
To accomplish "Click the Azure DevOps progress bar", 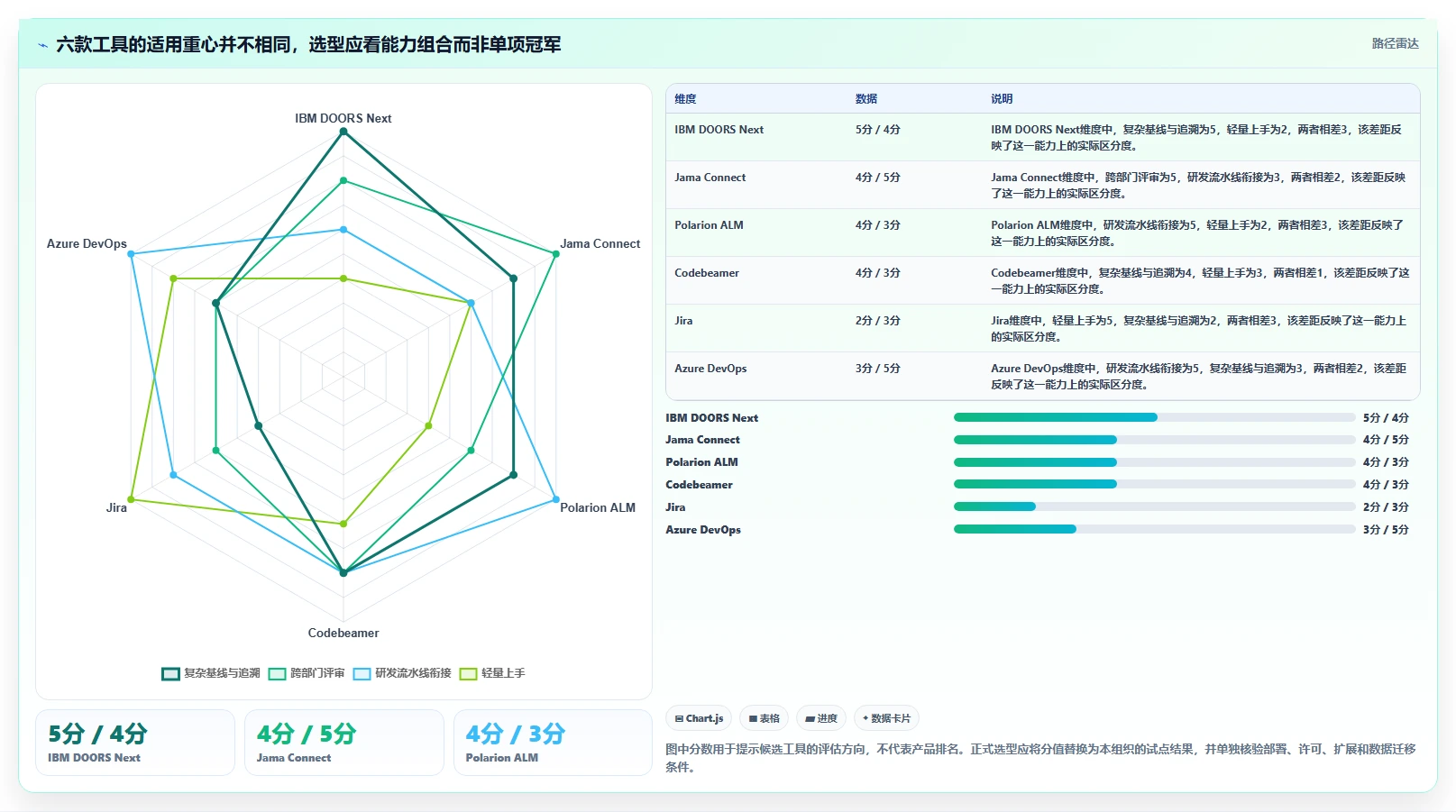I will [x=1154, y=529].
